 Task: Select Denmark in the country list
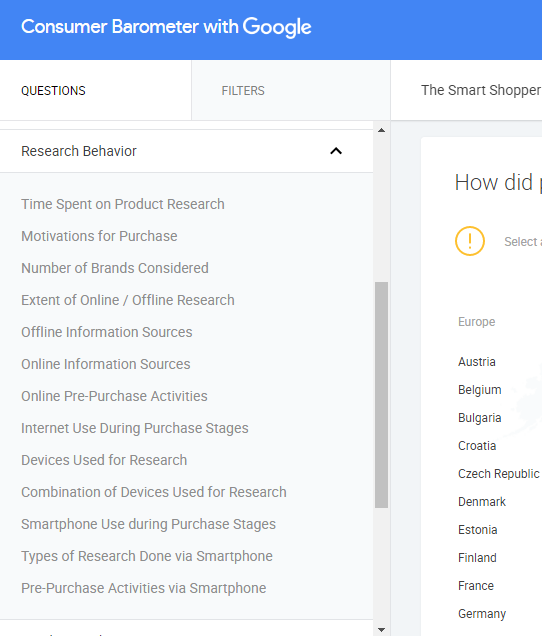(482, 502)
